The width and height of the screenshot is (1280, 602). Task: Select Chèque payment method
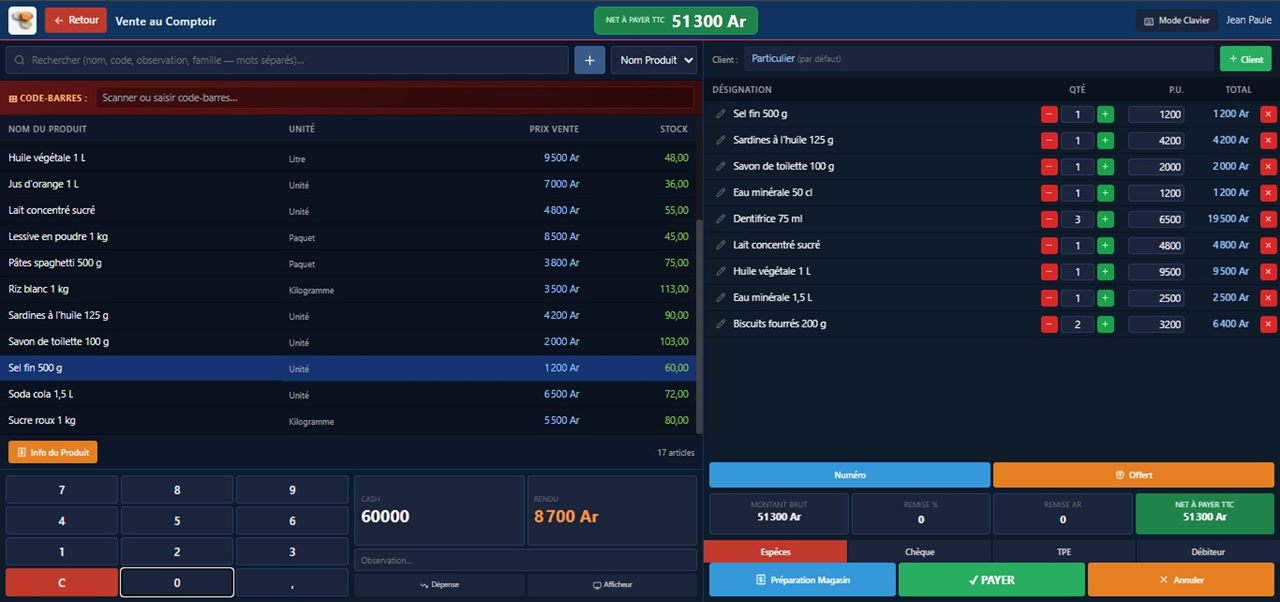919,551
